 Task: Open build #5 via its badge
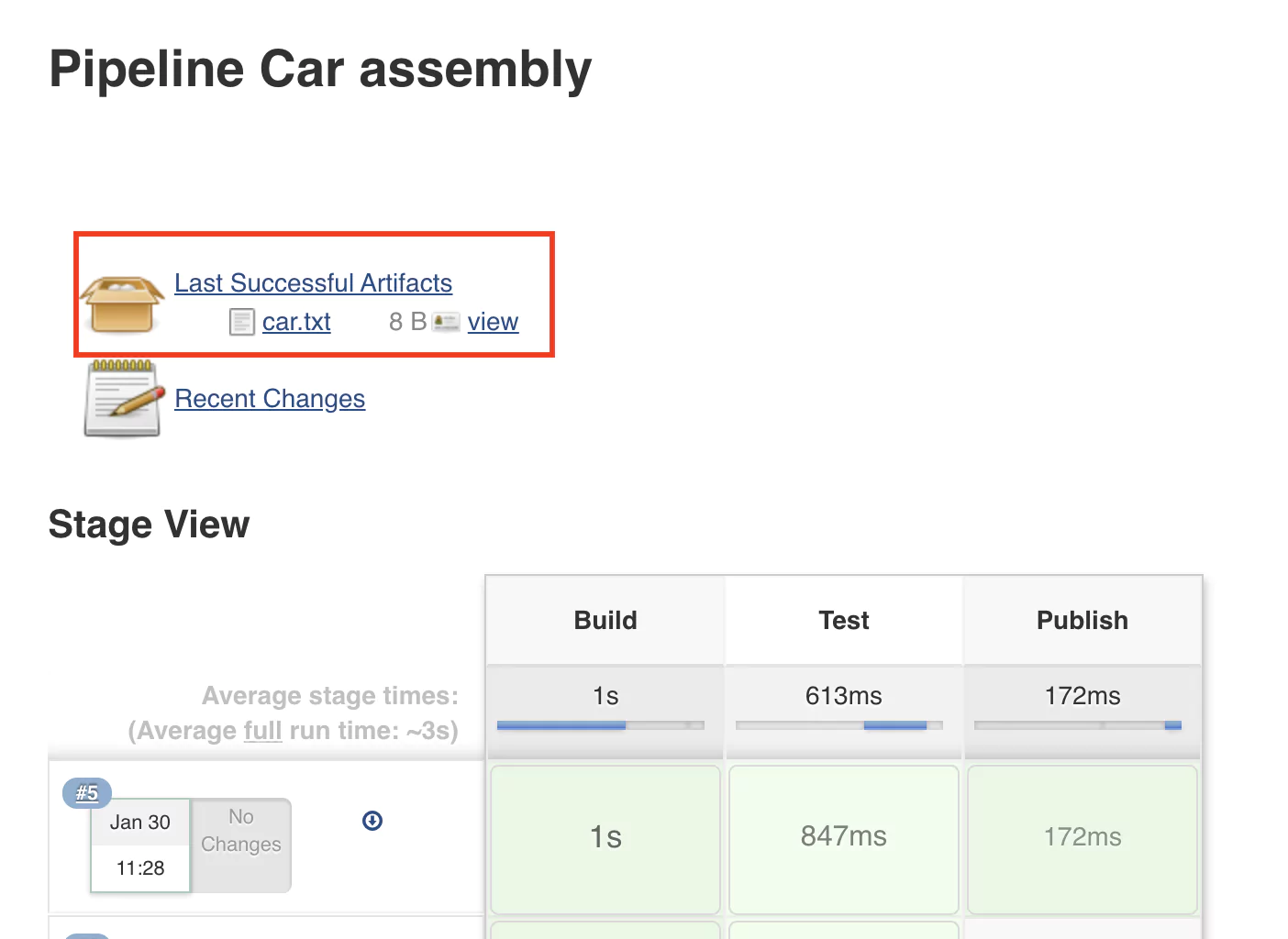pyautogui.click(x=87, y=792)
